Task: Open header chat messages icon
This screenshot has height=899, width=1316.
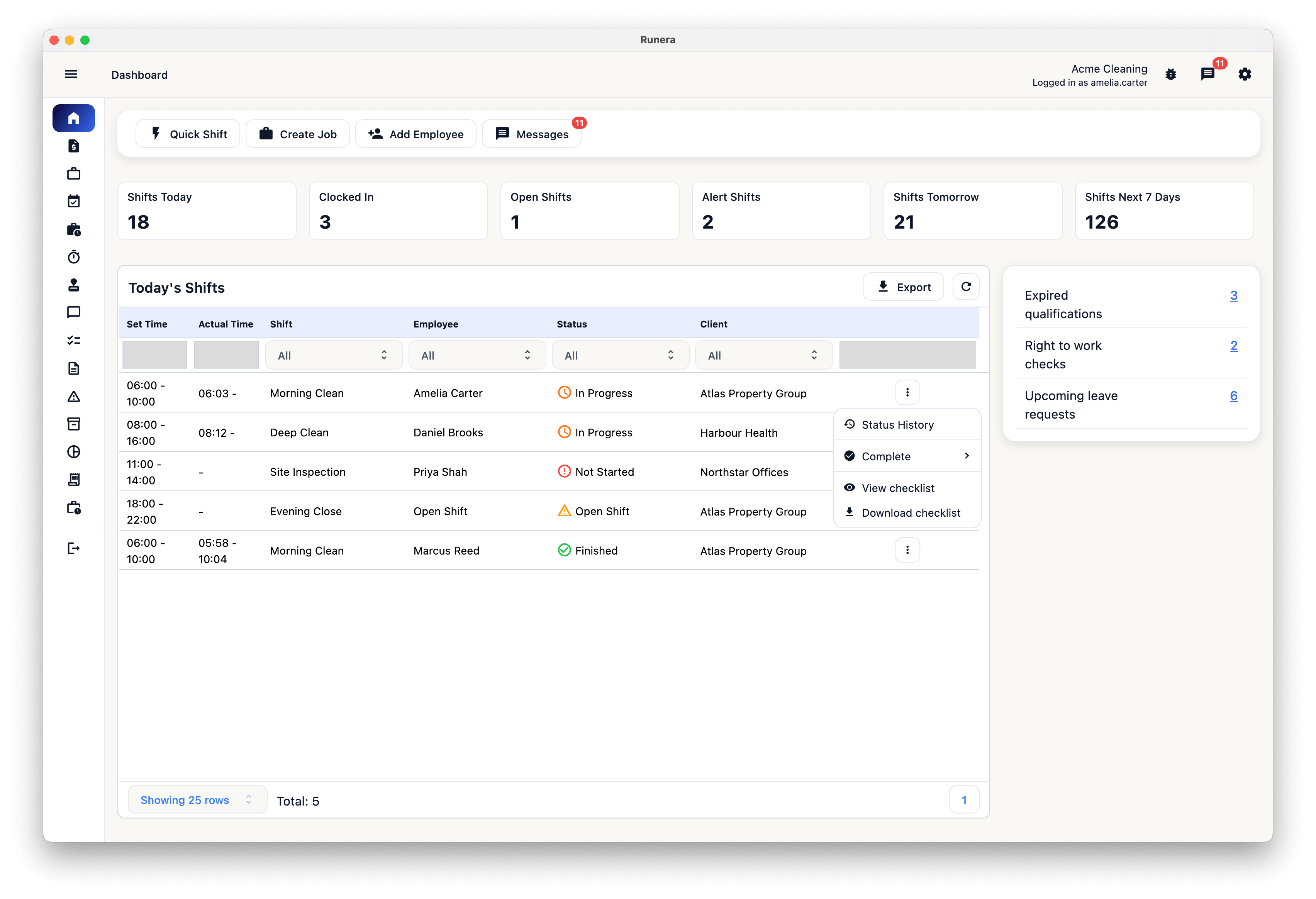Action: click(1207, 74)
